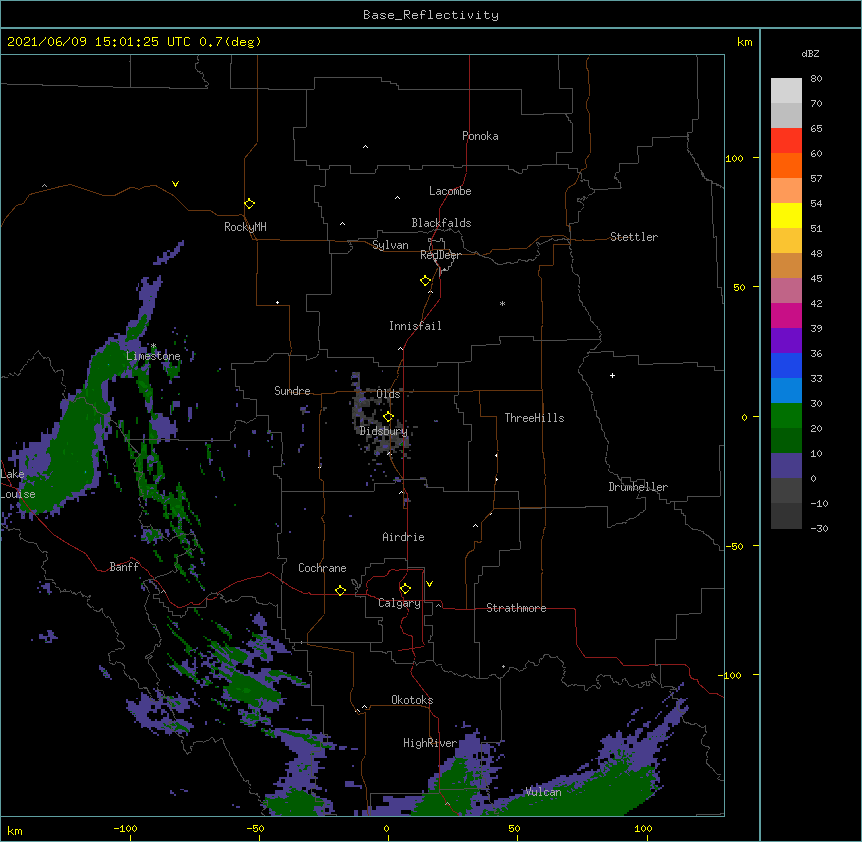Click the Airdrie city label
The height and width of the screenshot is (842, 862).
(x=404, y=537)
